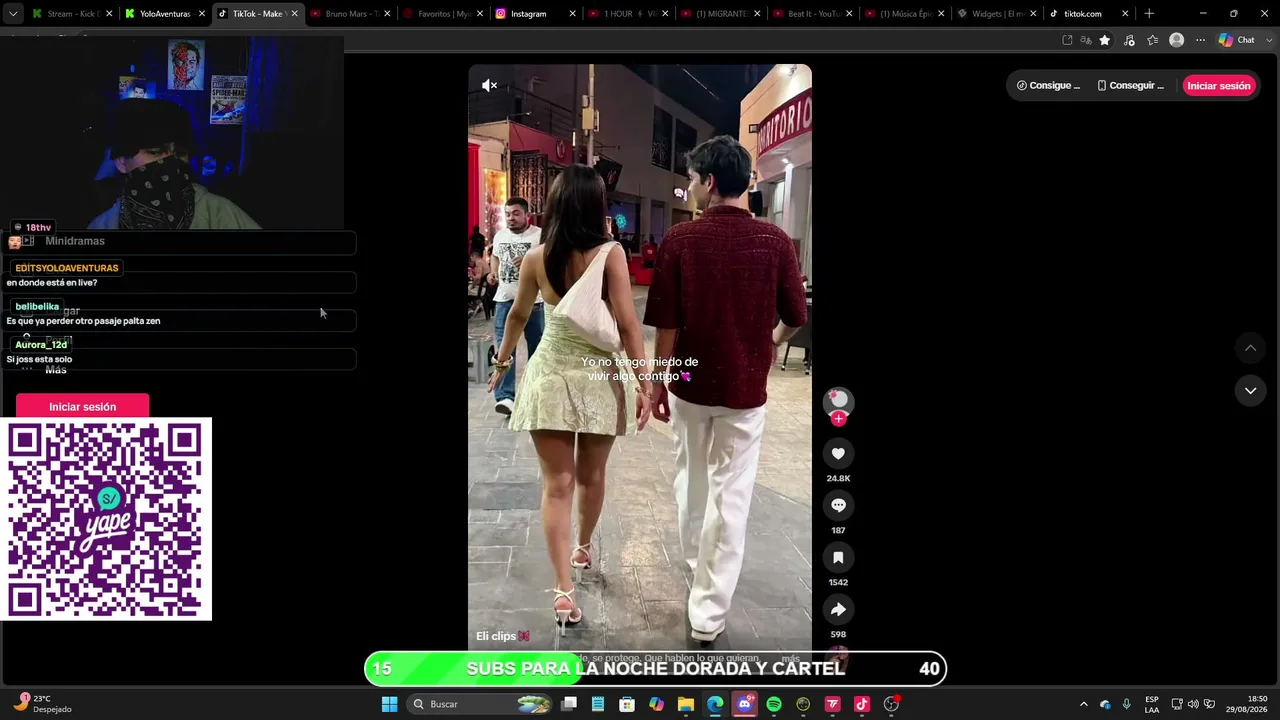The image size is (1280, 720).
Task: Click the video caption "Yo no tengo miedo de vivir algo contigo"
Action: coord(640,369)
